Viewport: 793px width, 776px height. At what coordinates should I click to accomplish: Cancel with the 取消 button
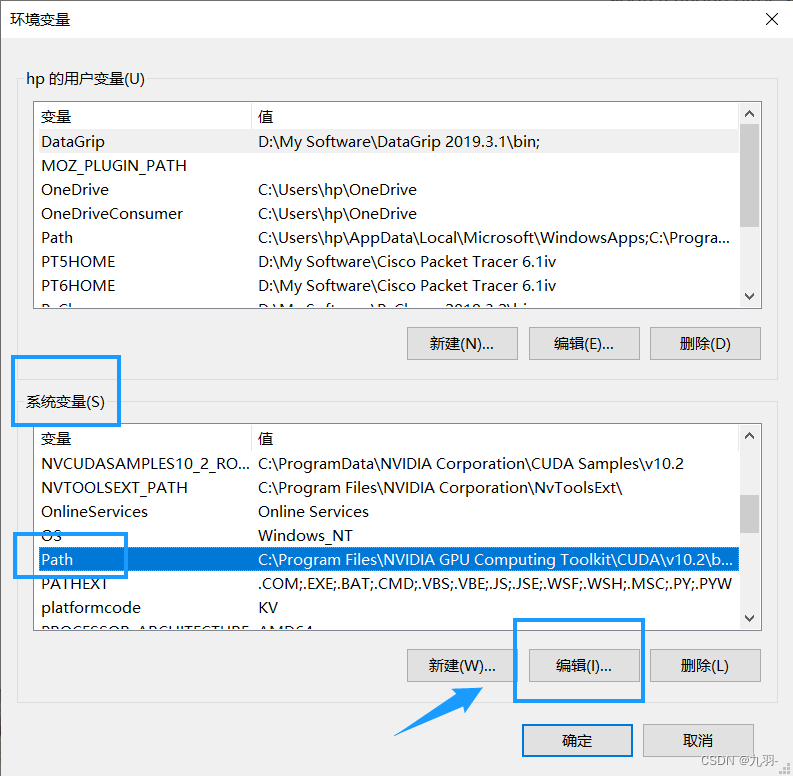click(698, 741)
